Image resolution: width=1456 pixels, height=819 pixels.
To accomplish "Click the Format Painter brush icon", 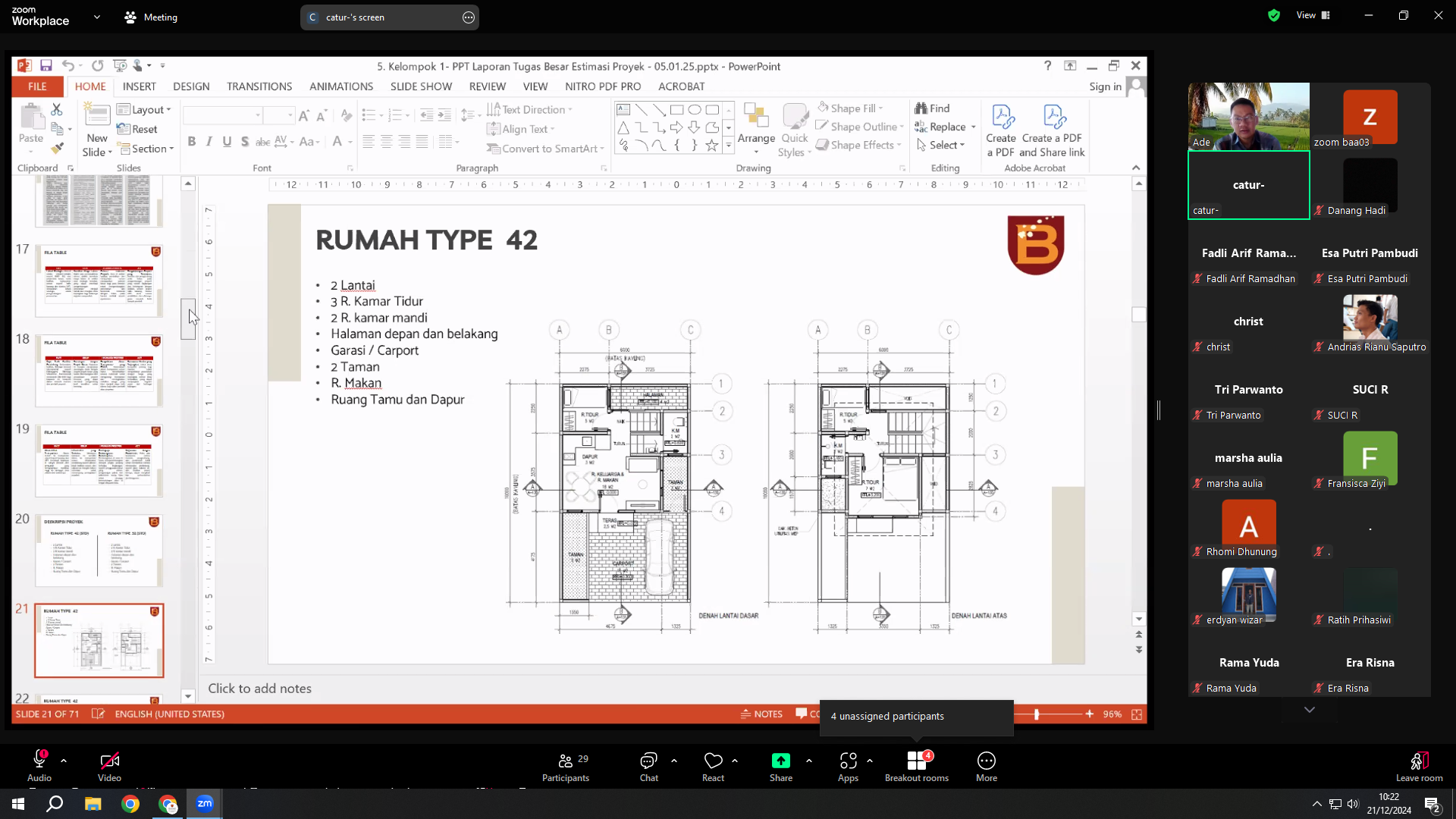I will tap(57, 147).
